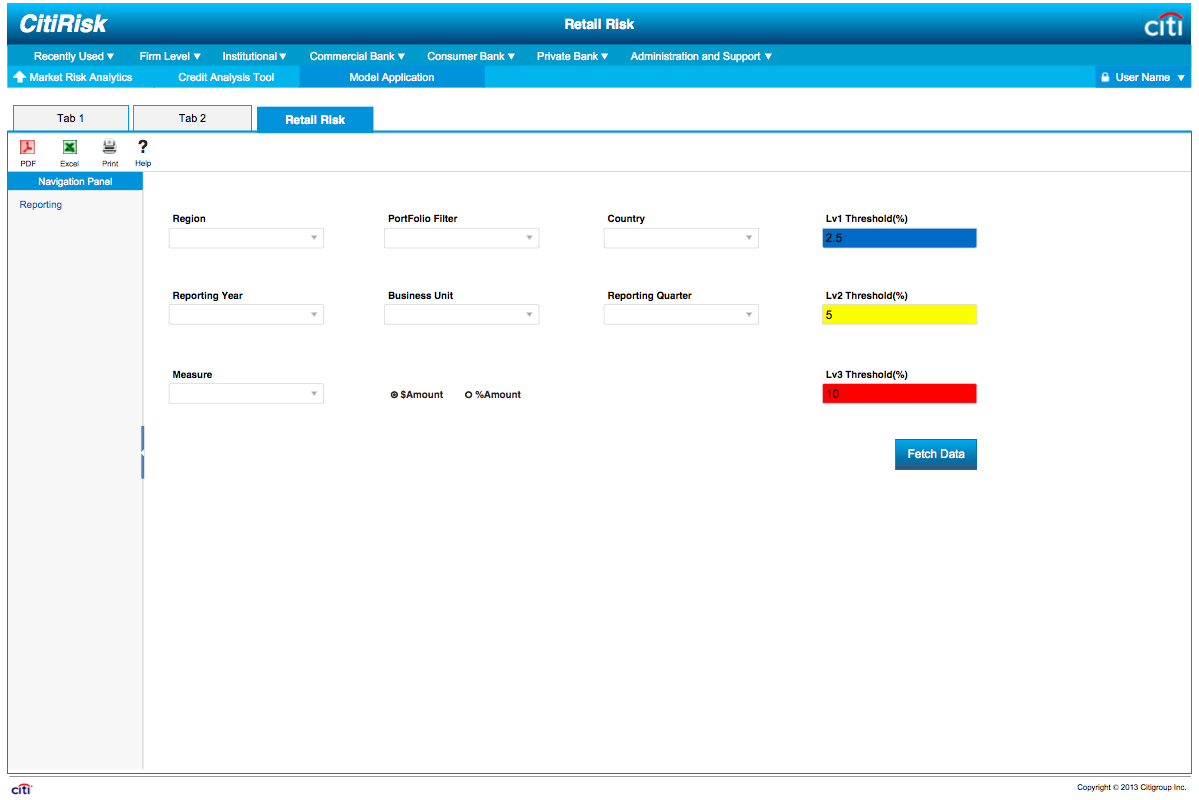Click the Lv1 Threshold(%) label
Screen dimensions: 1199x800
tap(866, 219)
